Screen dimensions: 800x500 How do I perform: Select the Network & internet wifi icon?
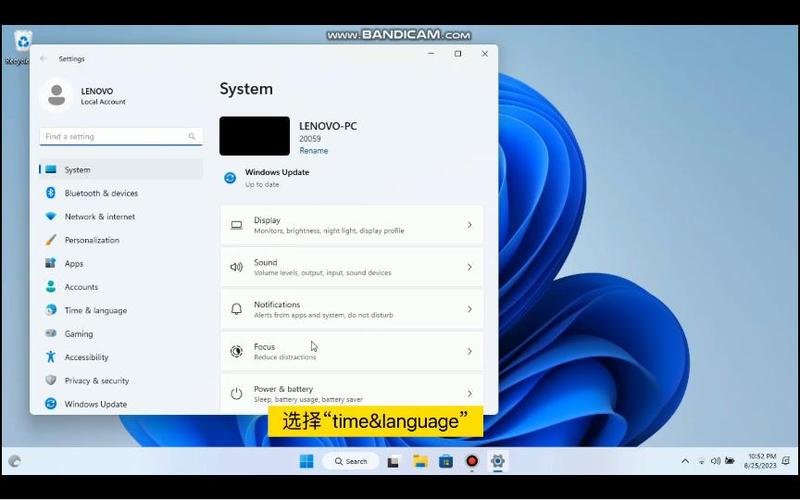point(51,216)
